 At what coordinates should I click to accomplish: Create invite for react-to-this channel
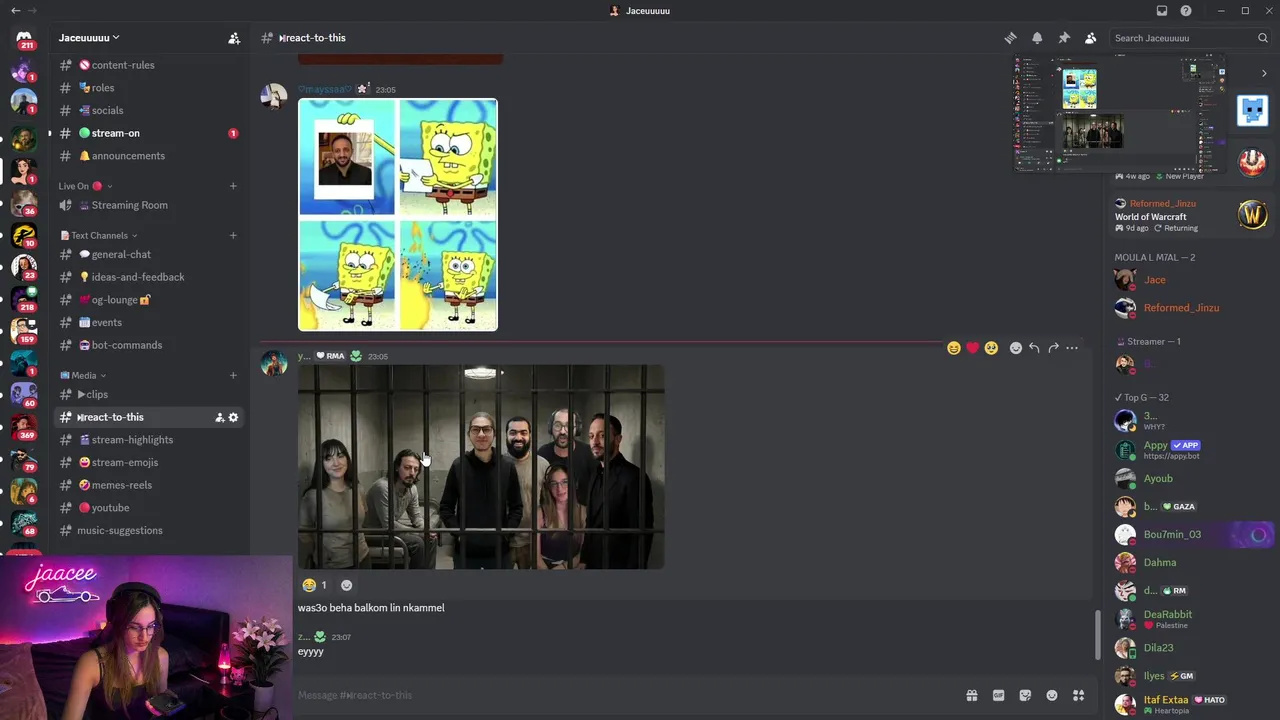click(219, 417)
